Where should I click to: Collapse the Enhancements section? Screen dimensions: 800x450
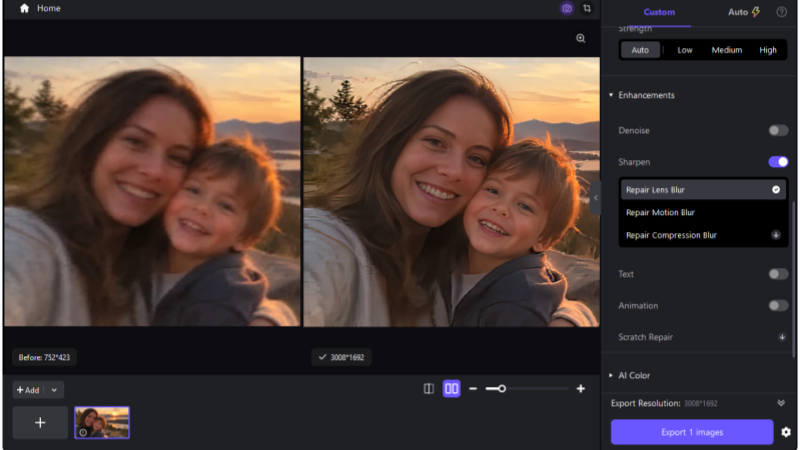(x=611, y=95)
